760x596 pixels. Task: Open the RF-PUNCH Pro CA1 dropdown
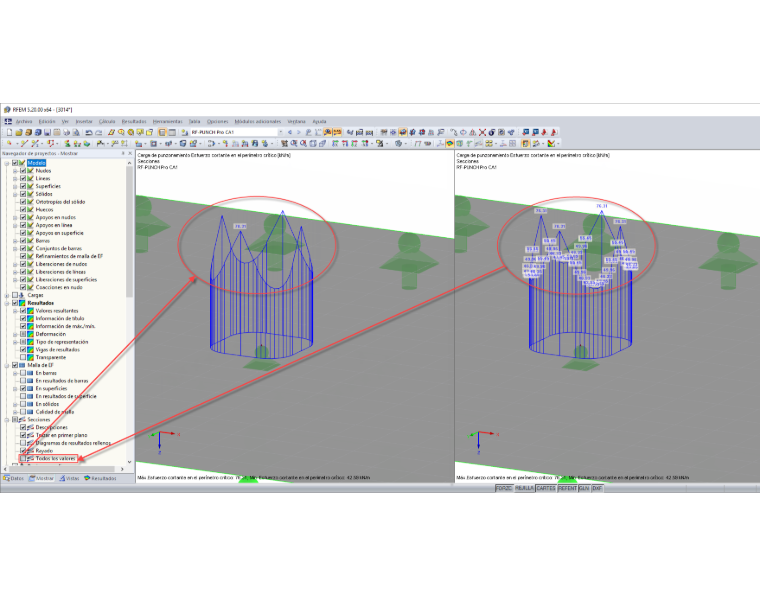pos(281,132)
